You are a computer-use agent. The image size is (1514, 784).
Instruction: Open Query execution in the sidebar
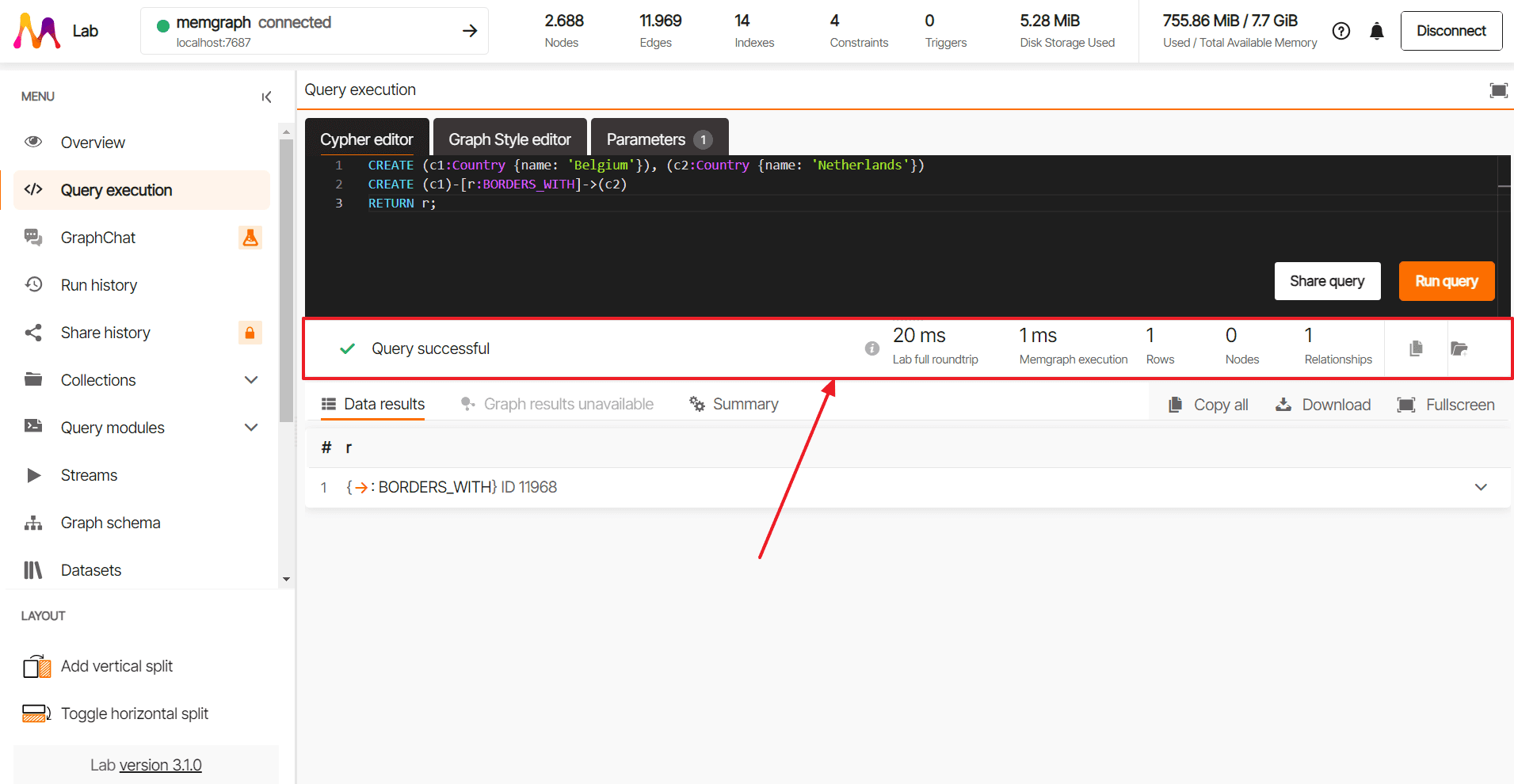[142, 190]
